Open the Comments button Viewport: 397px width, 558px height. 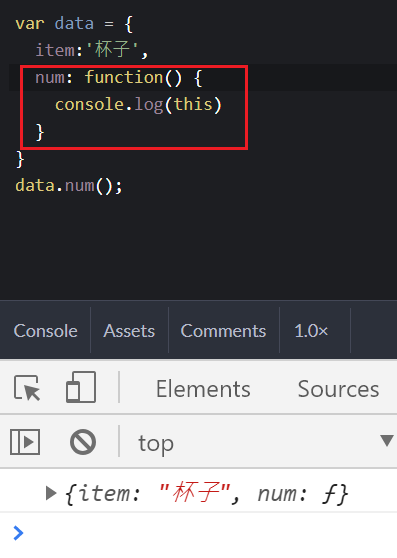click(x=223, y=331)
